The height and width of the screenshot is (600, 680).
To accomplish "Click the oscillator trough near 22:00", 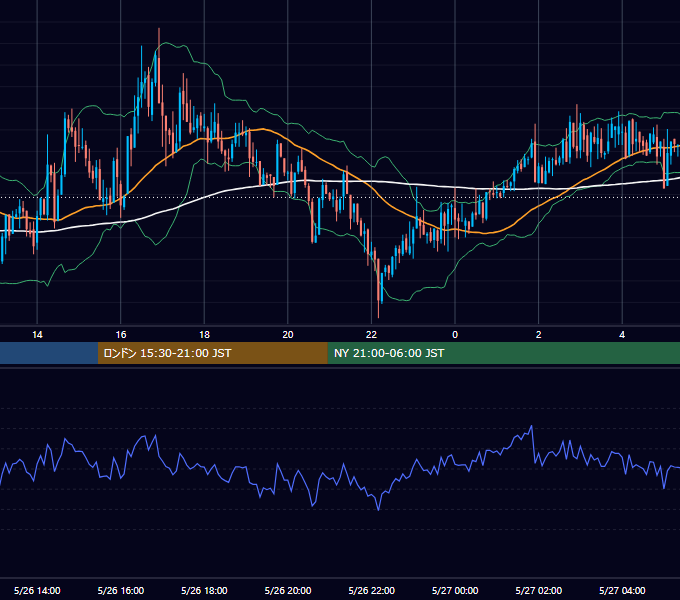I will (x=379, y=509).
